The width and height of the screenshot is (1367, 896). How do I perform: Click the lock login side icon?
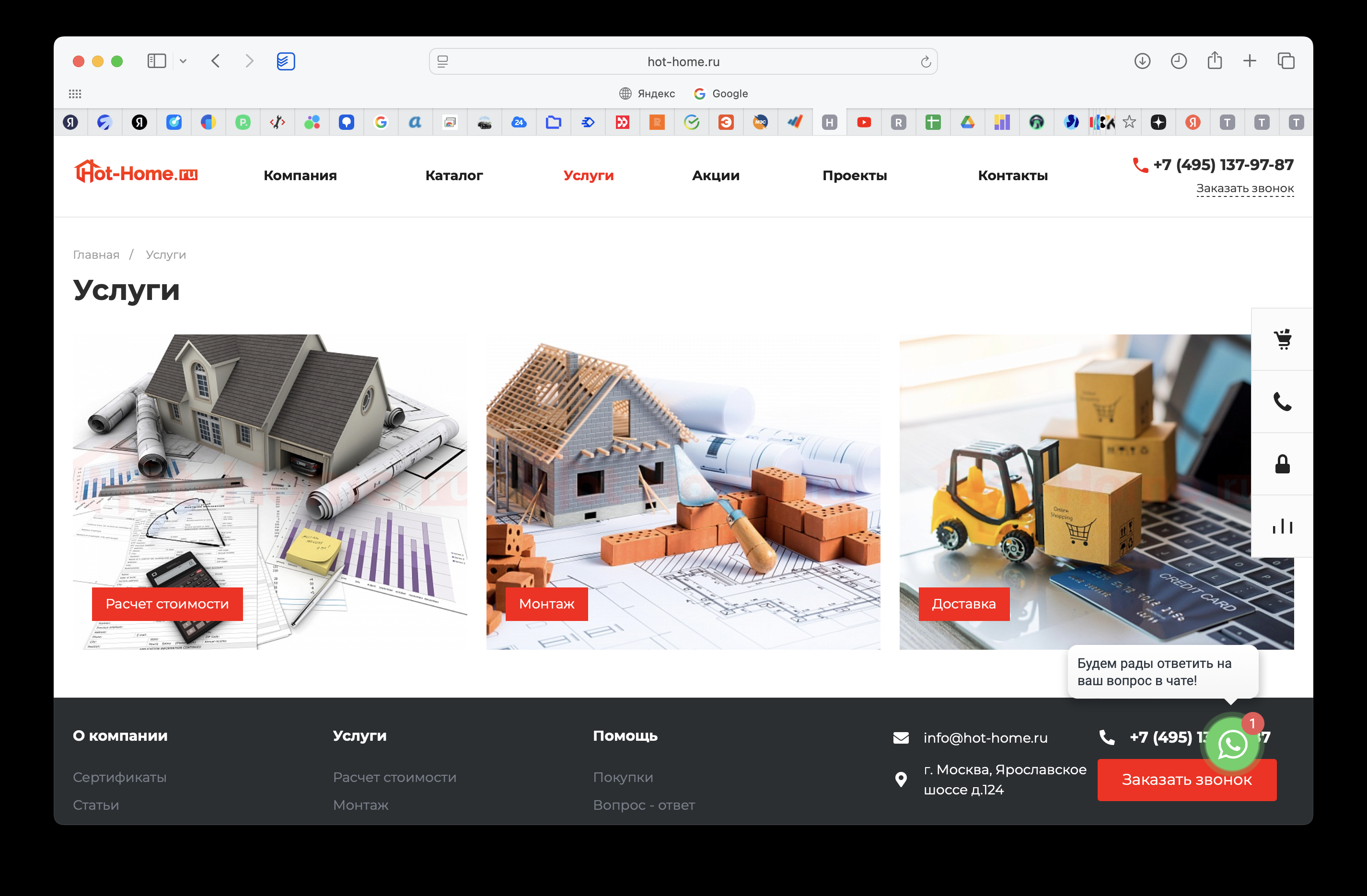[x=1282, y=464]
